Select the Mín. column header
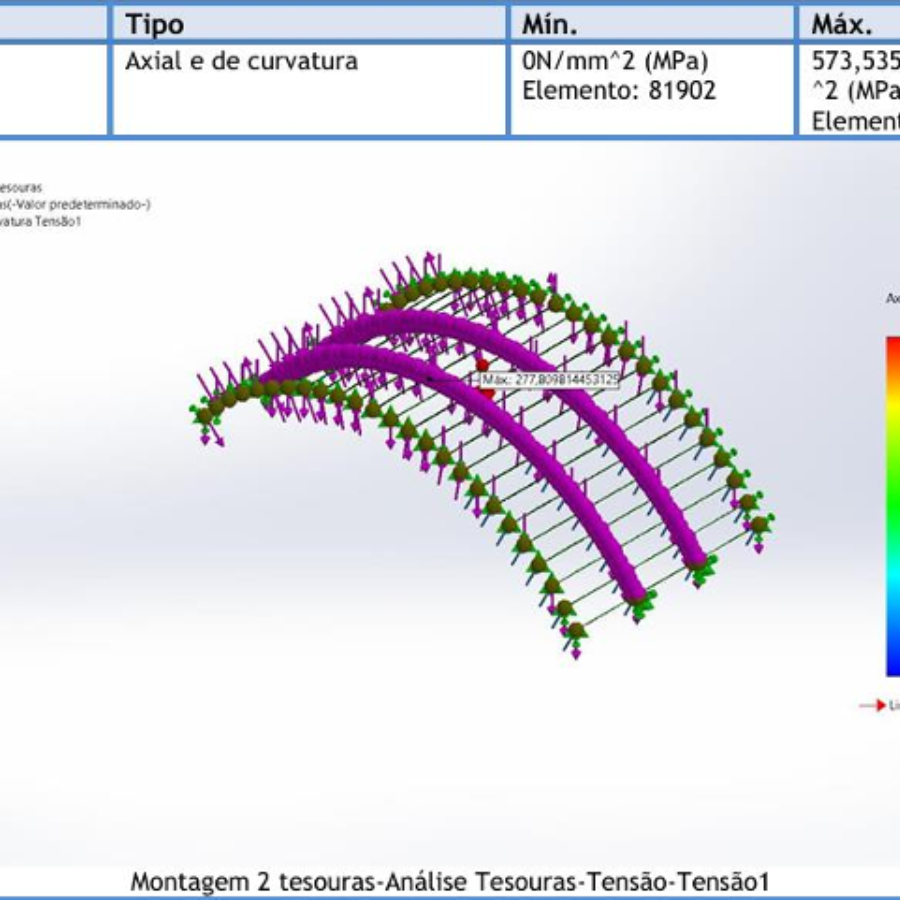900x900 pixels. pyautogui.click(x=549, y=23)
